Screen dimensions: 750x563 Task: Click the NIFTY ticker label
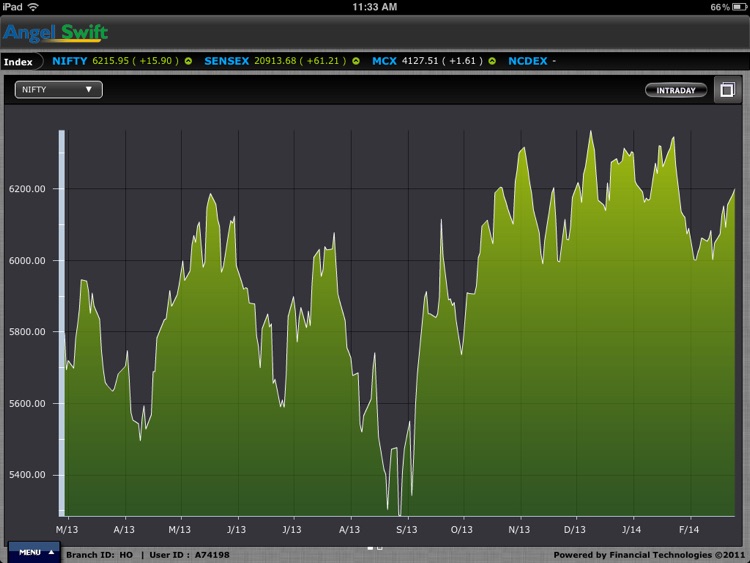[70, 62]
